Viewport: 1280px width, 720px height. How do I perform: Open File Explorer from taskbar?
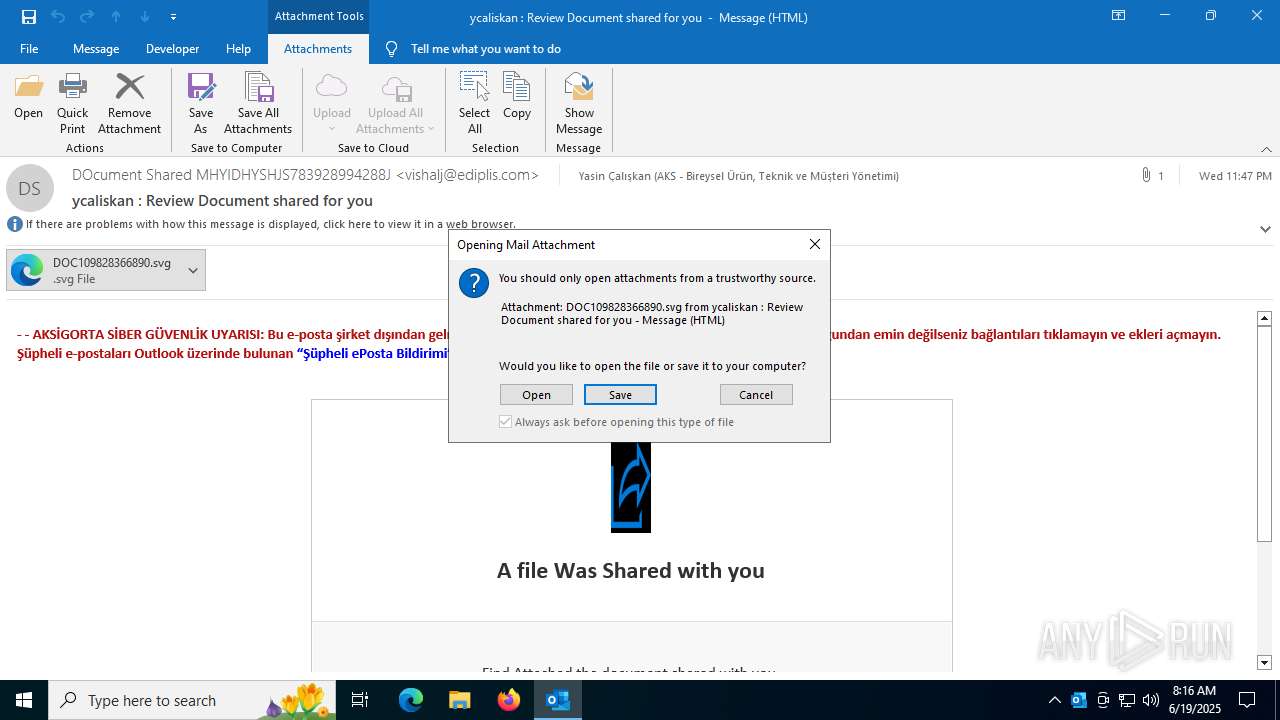460,700
